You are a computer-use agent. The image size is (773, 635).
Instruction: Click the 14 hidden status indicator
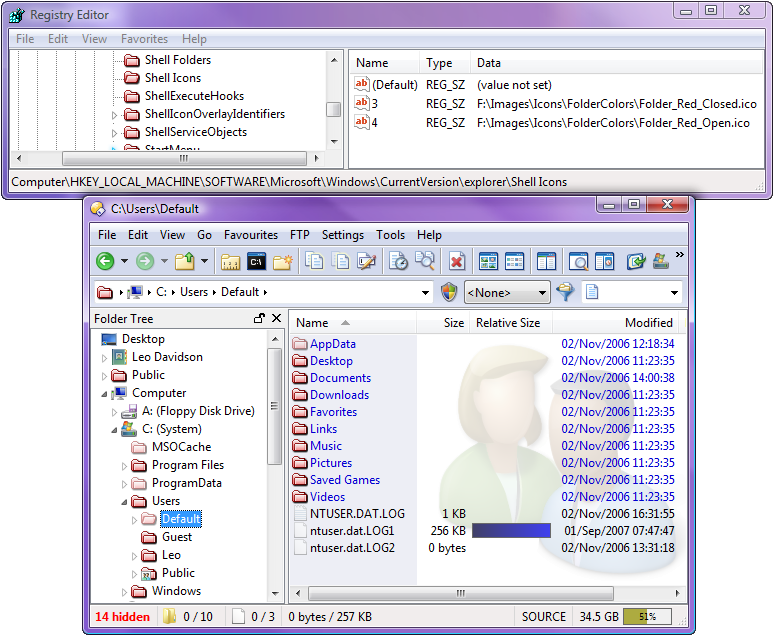122,617
